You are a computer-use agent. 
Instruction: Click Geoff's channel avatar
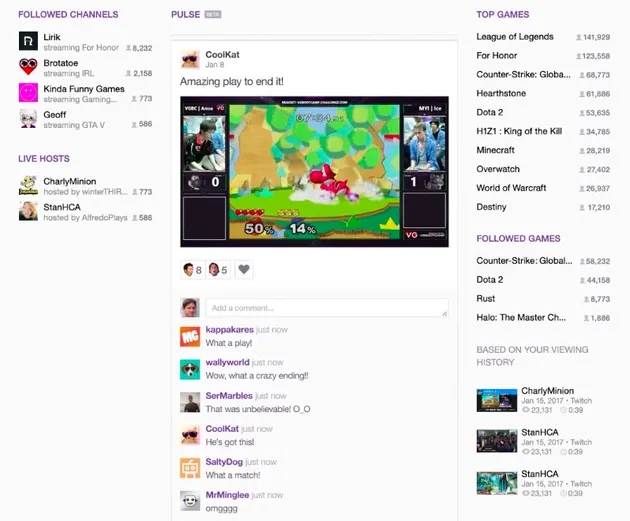coord(28,119)
